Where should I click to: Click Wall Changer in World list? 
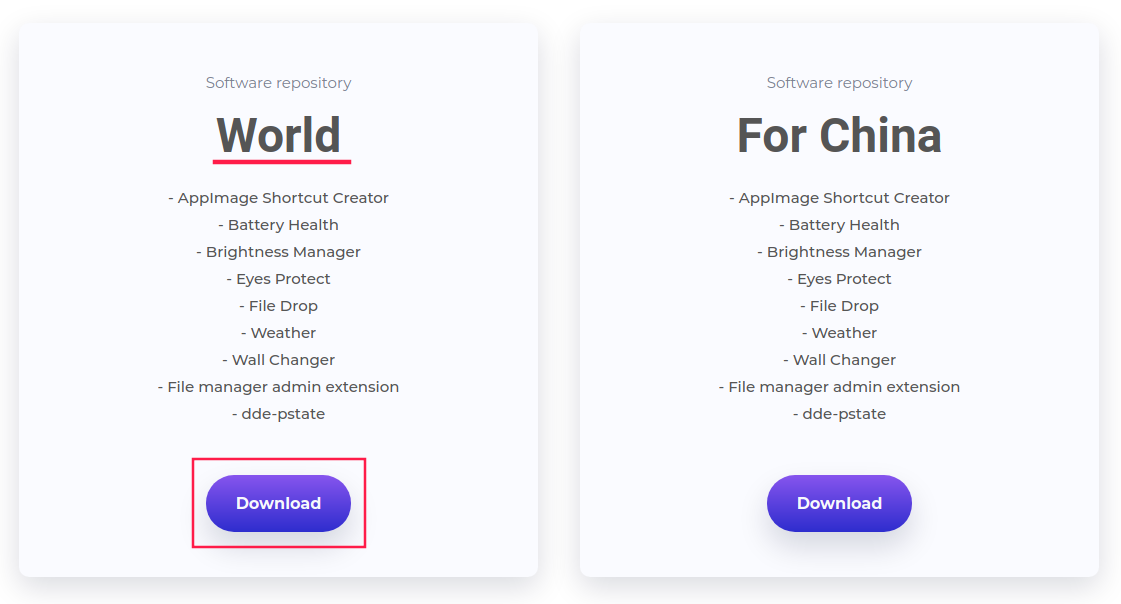pos(279,360)
